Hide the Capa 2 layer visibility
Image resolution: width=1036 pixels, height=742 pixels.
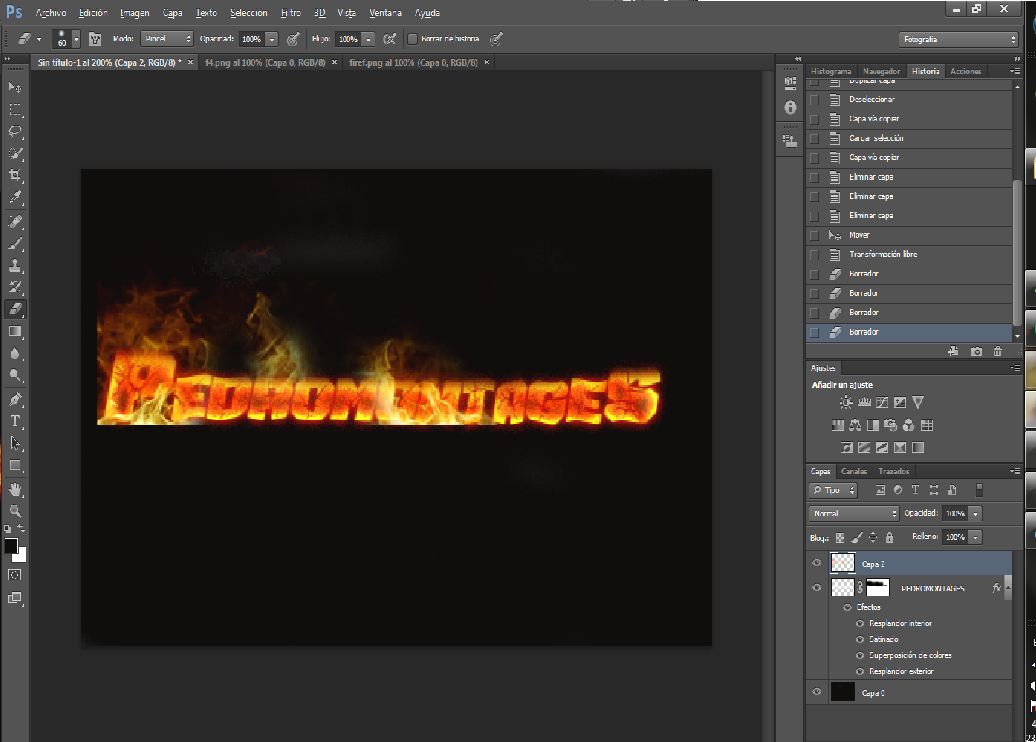817,563
